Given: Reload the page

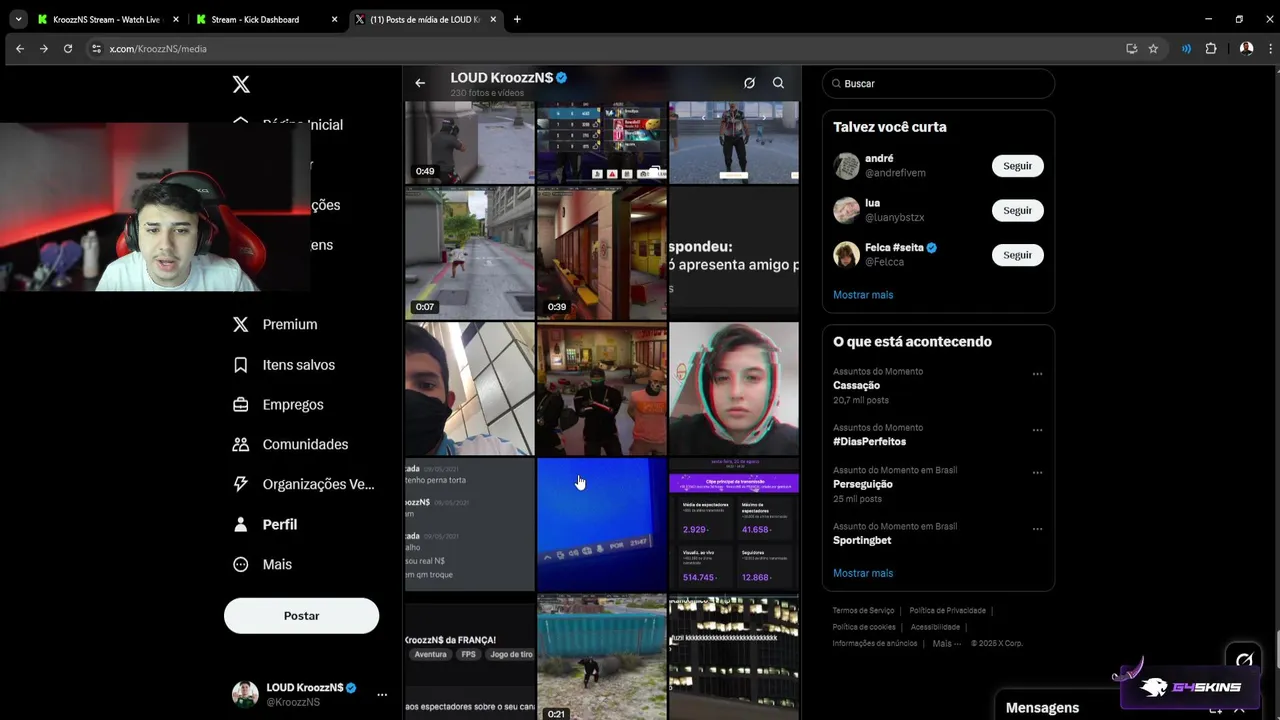Looking at the screenshot, I should point(68,48).
